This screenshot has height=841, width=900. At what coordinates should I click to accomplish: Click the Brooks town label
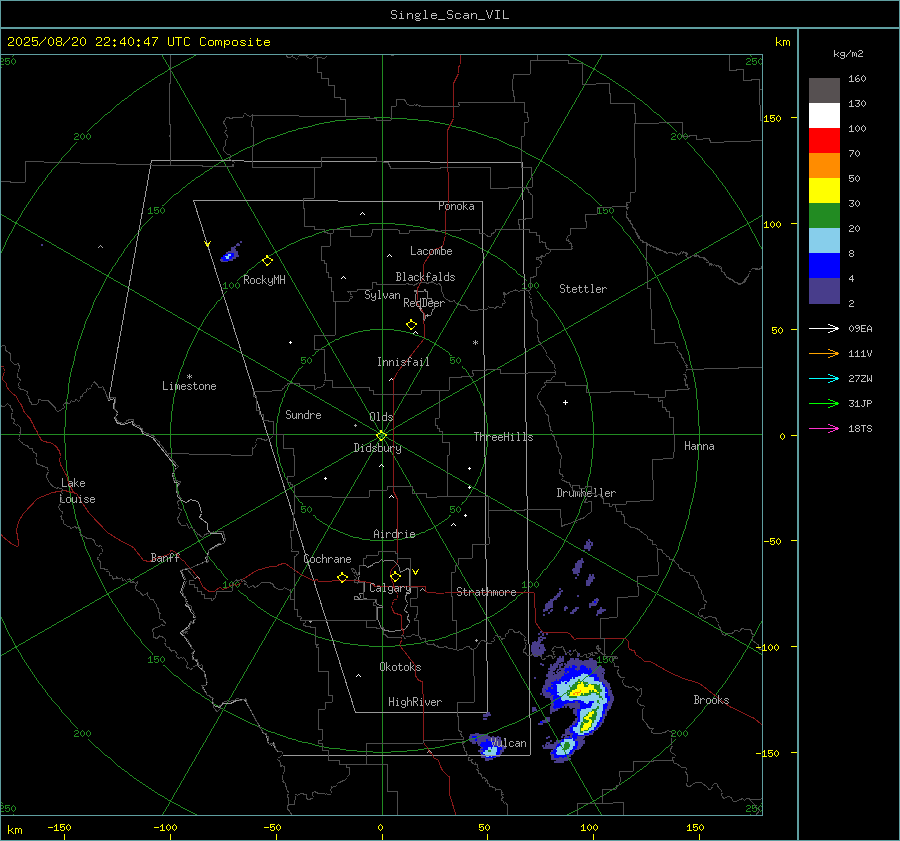coord(711,700)
